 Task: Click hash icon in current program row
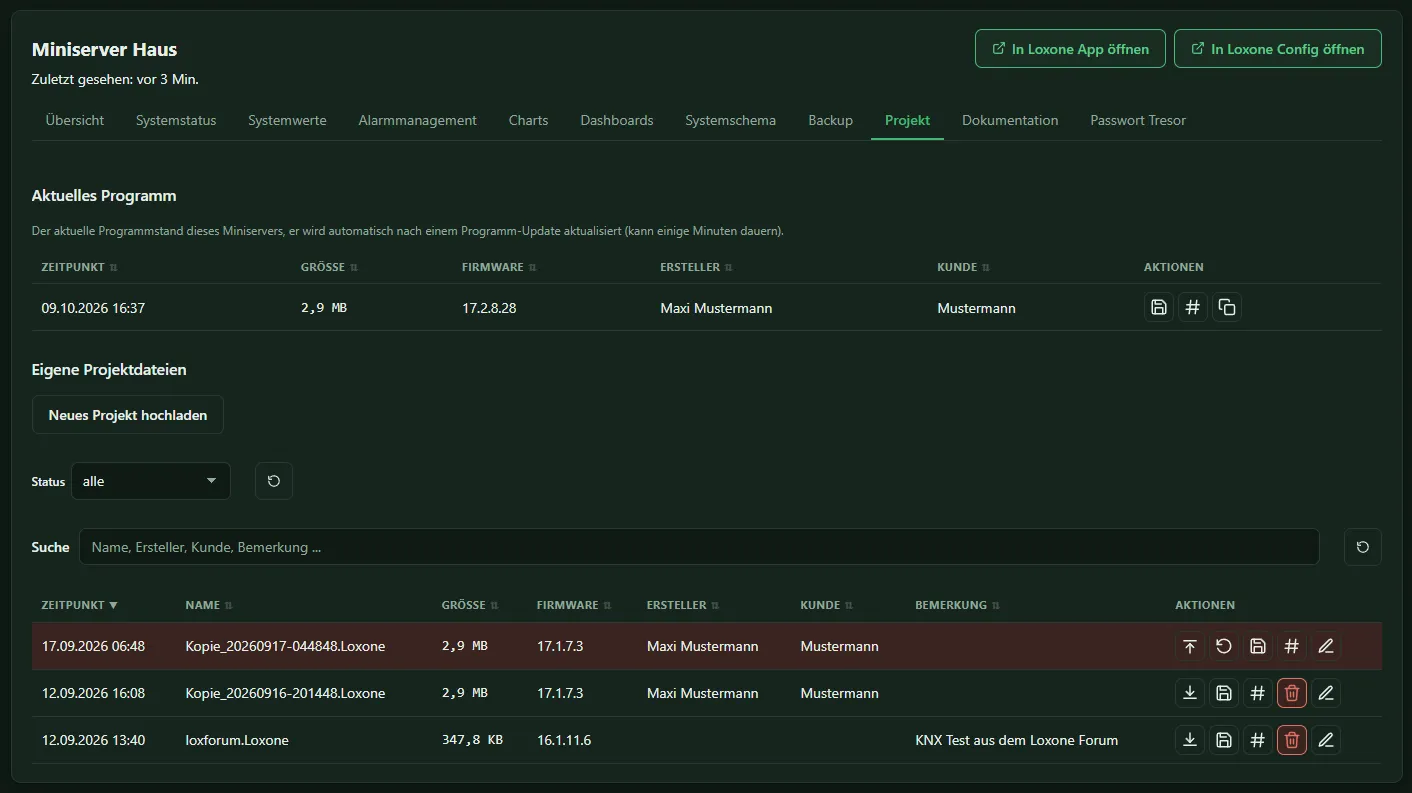pyautogui.click(x=1192, y=307)
